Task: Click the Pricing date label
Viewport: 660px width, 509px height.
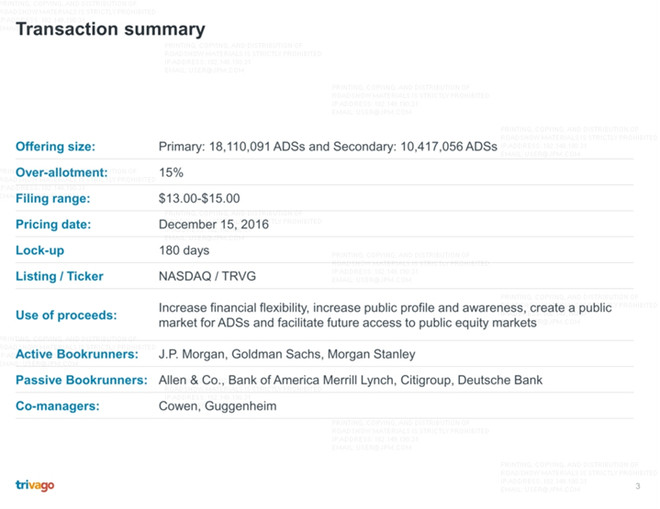Action: [x=53, y=224]
